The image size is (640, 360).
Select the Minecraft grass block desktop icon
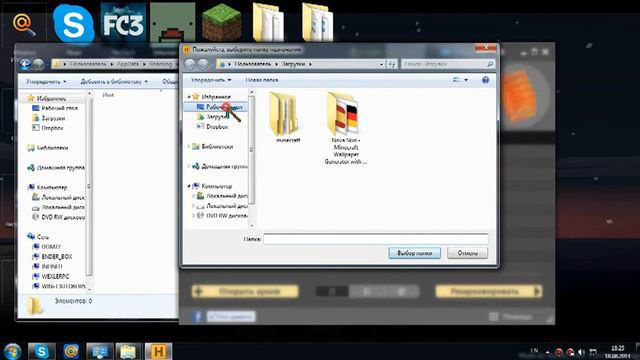(x=221, y=23)
